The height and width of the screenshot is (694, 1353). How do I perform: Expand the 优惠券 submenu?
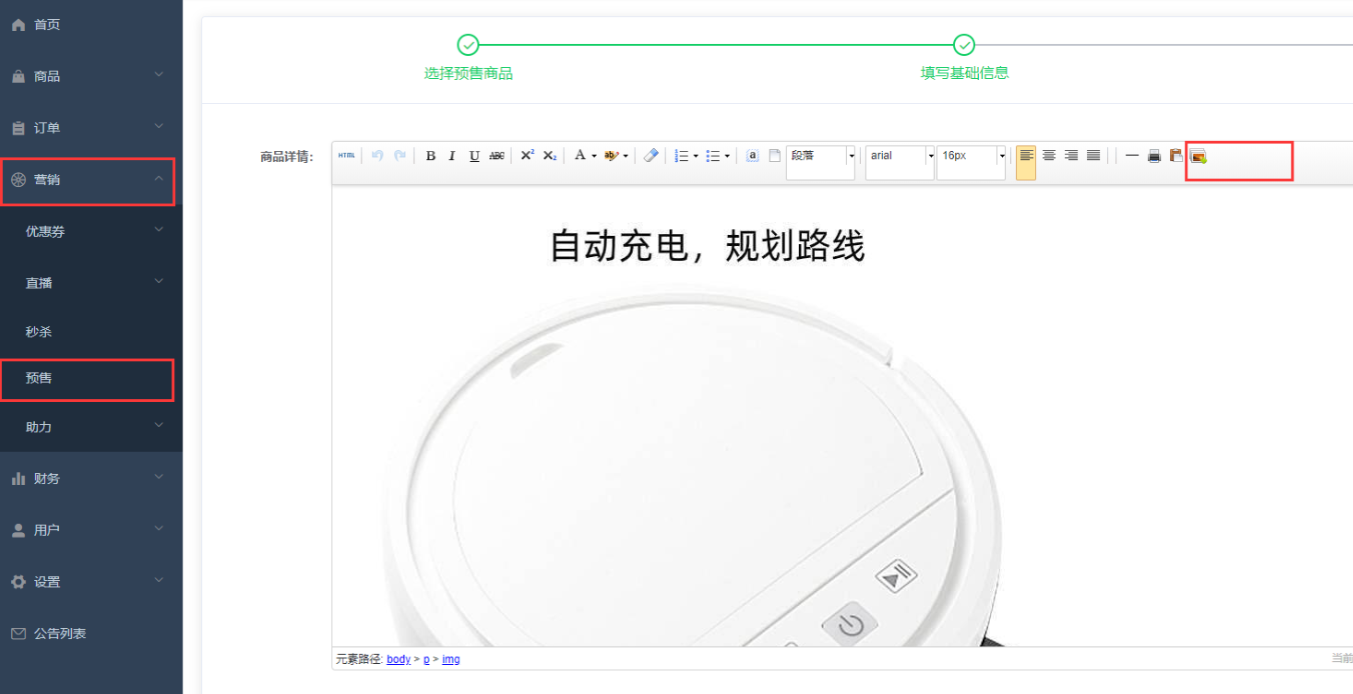click(x=91, y=231)
